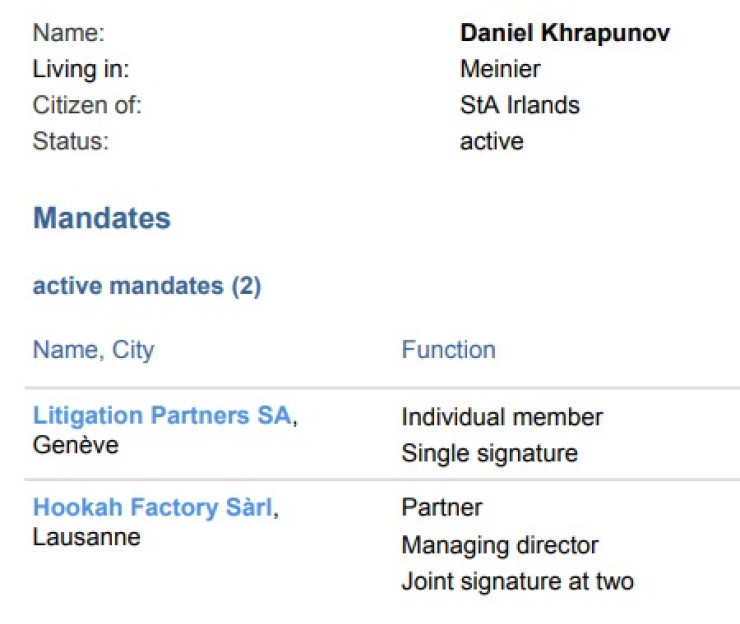The height and width of the screenshot is (624, 740).
Task: Click the Status: label
Action: point(70,141)
